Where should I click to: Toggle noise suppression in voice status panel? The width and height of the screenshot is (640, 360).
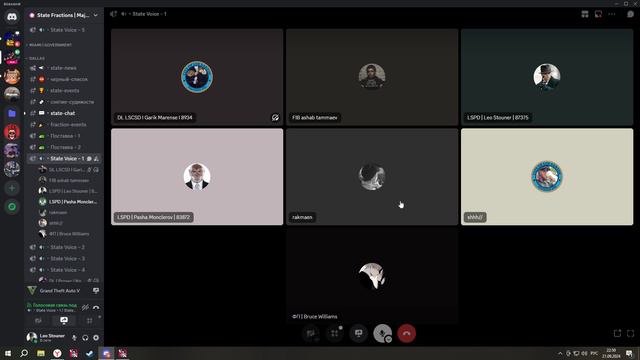tap(85, 307)
